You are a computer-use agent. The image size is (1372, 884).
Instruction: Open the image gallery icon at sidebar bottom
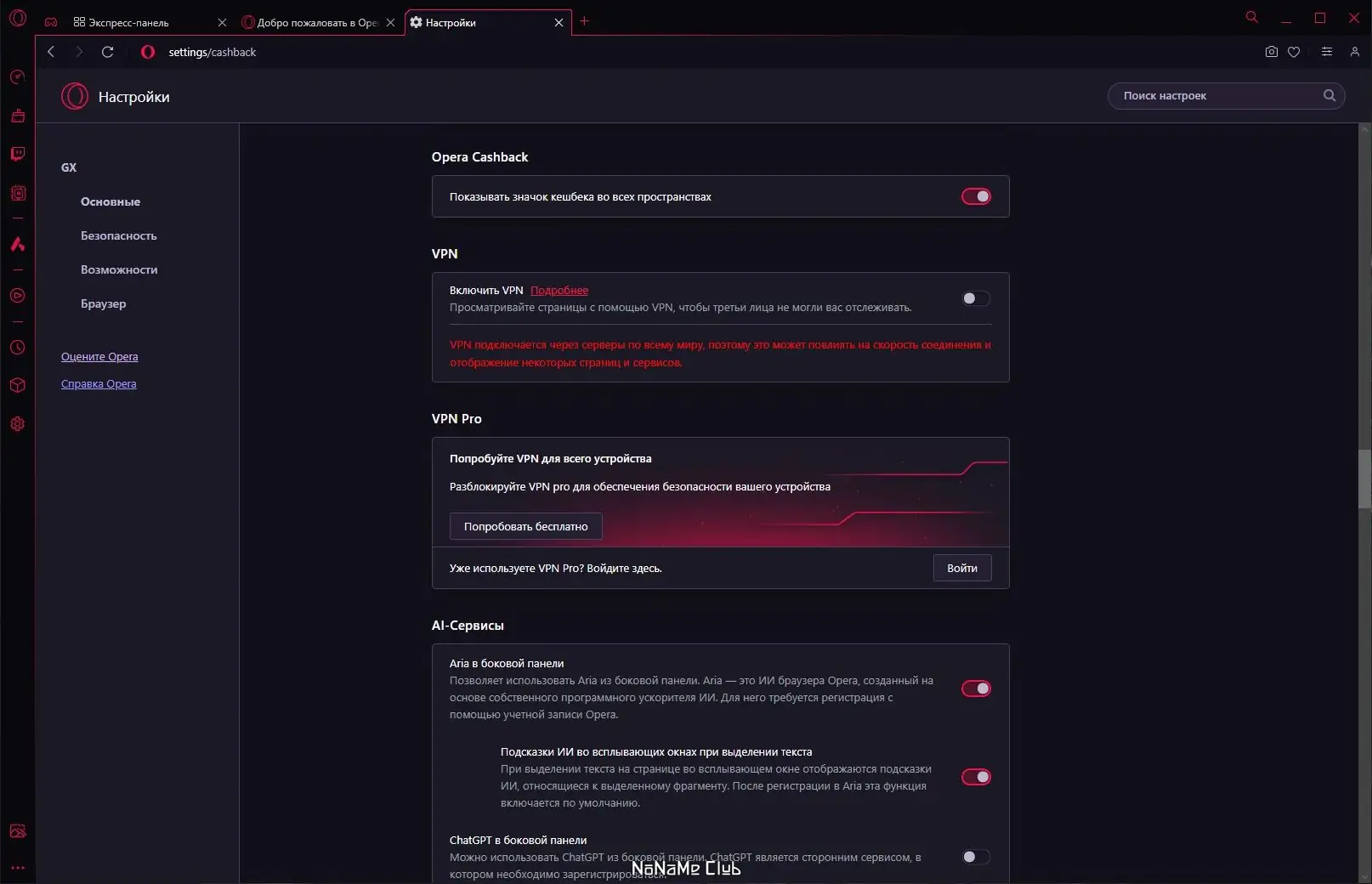18,831
